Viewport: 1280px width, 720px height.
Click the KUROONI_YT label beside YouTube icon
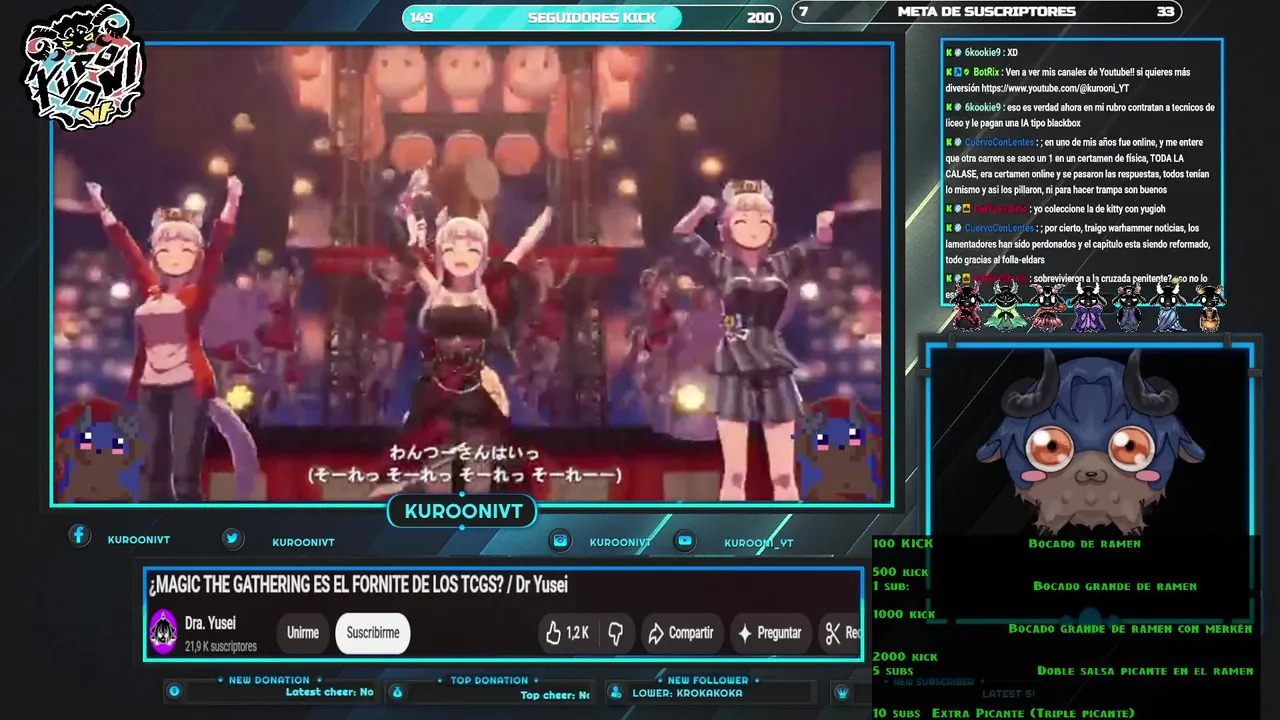[759, 543]
